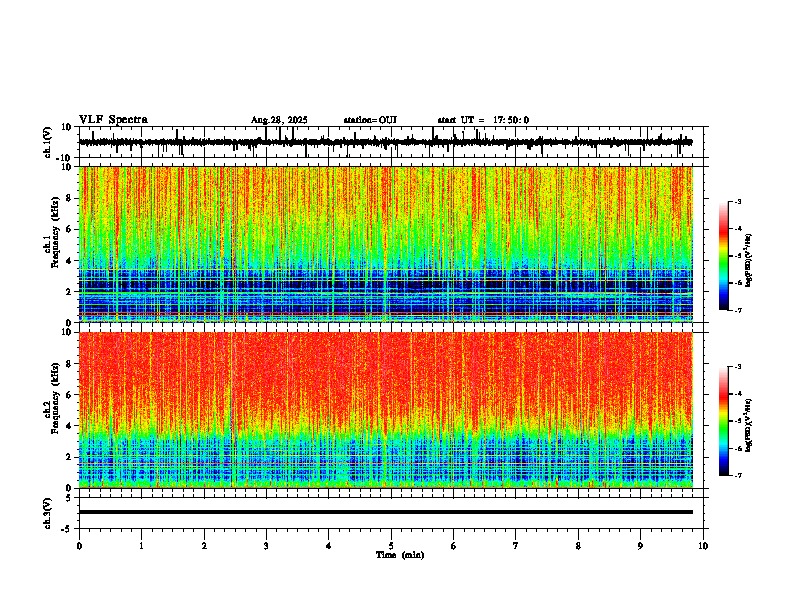Click time axis tick label 0

pyautogui.click(x=79, y=546)
